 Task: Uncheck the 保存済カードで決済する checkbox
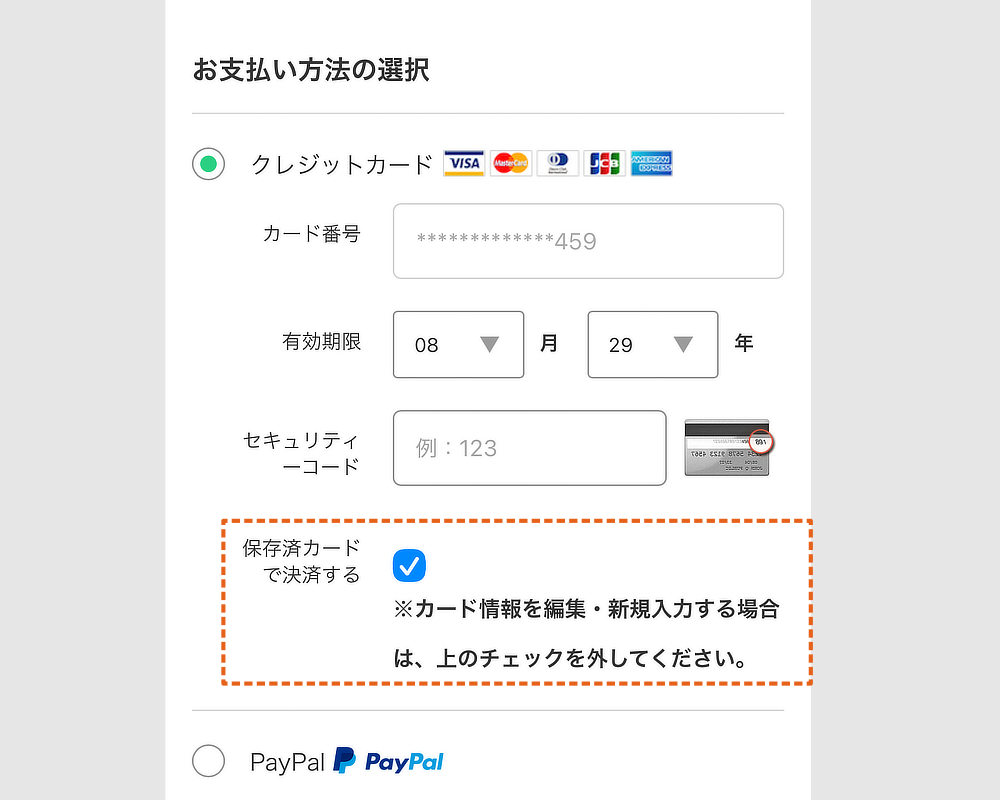pyautogui.click(x=409, y=565)
